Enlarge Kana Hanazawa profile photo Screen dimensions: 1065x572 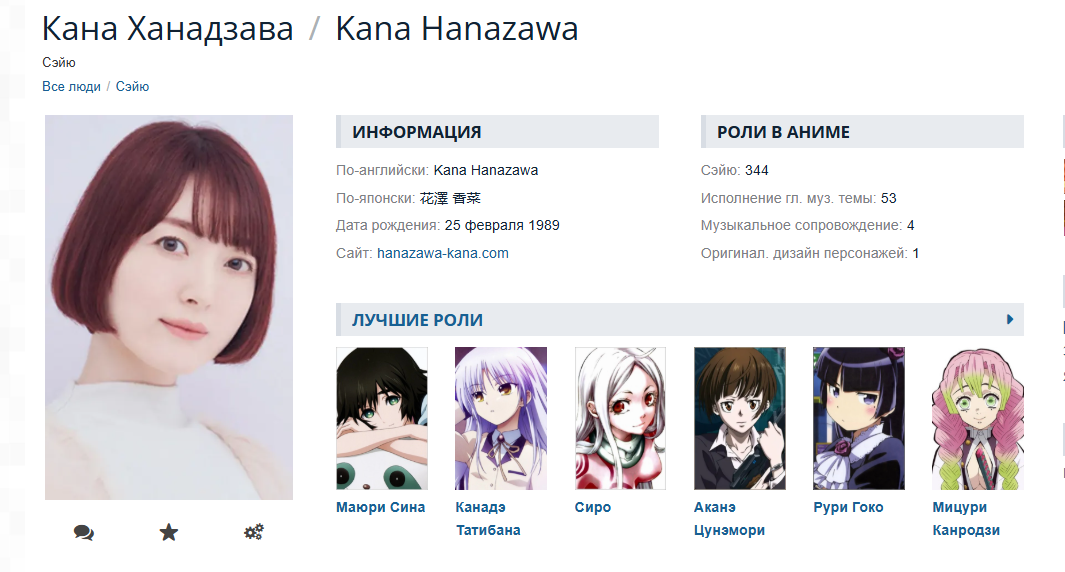point(169,307)
